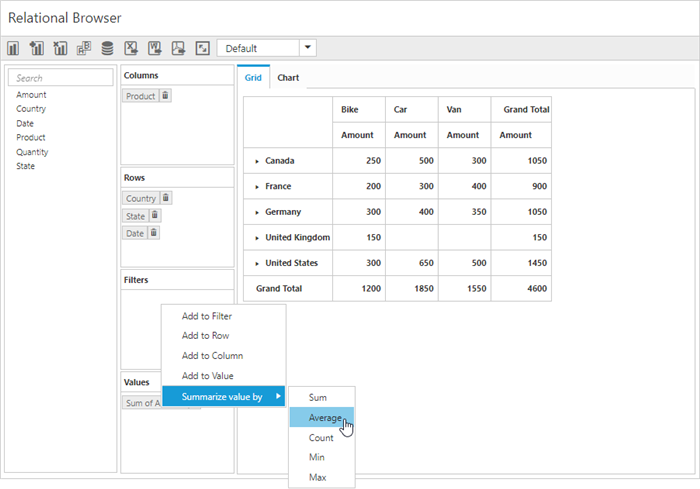Pick Count from the summary options
Viewport: 700px width, 489px height.
[321, 438]
